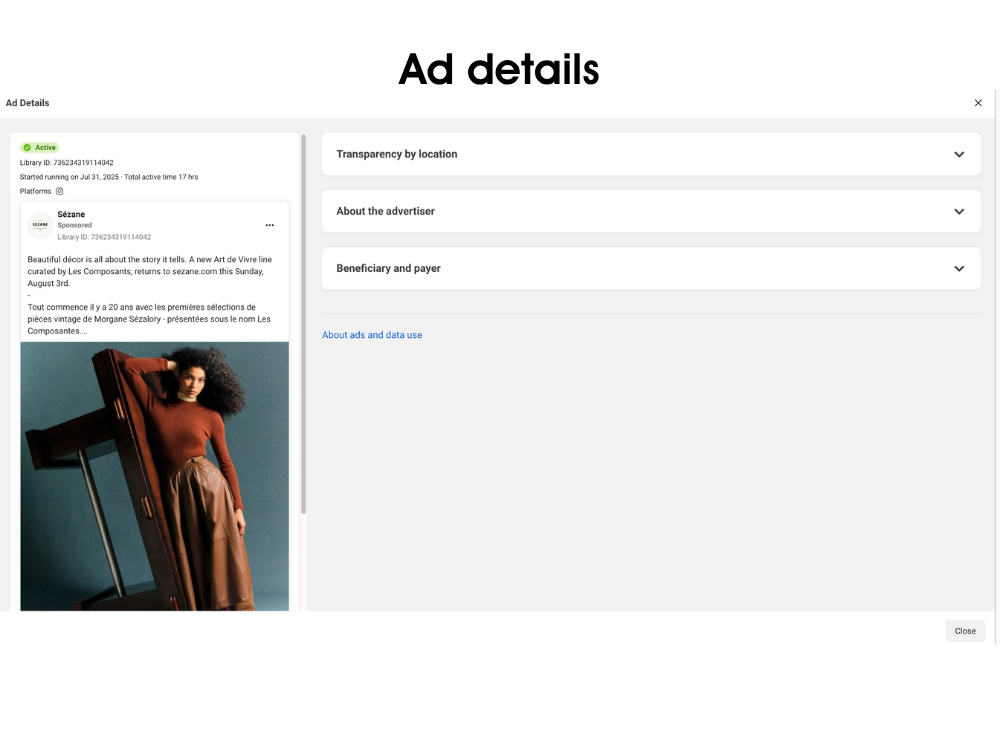This screenshot has width=1000, height=750.
Task: Click the Ad Details dialog title
Action: [27, 103]
